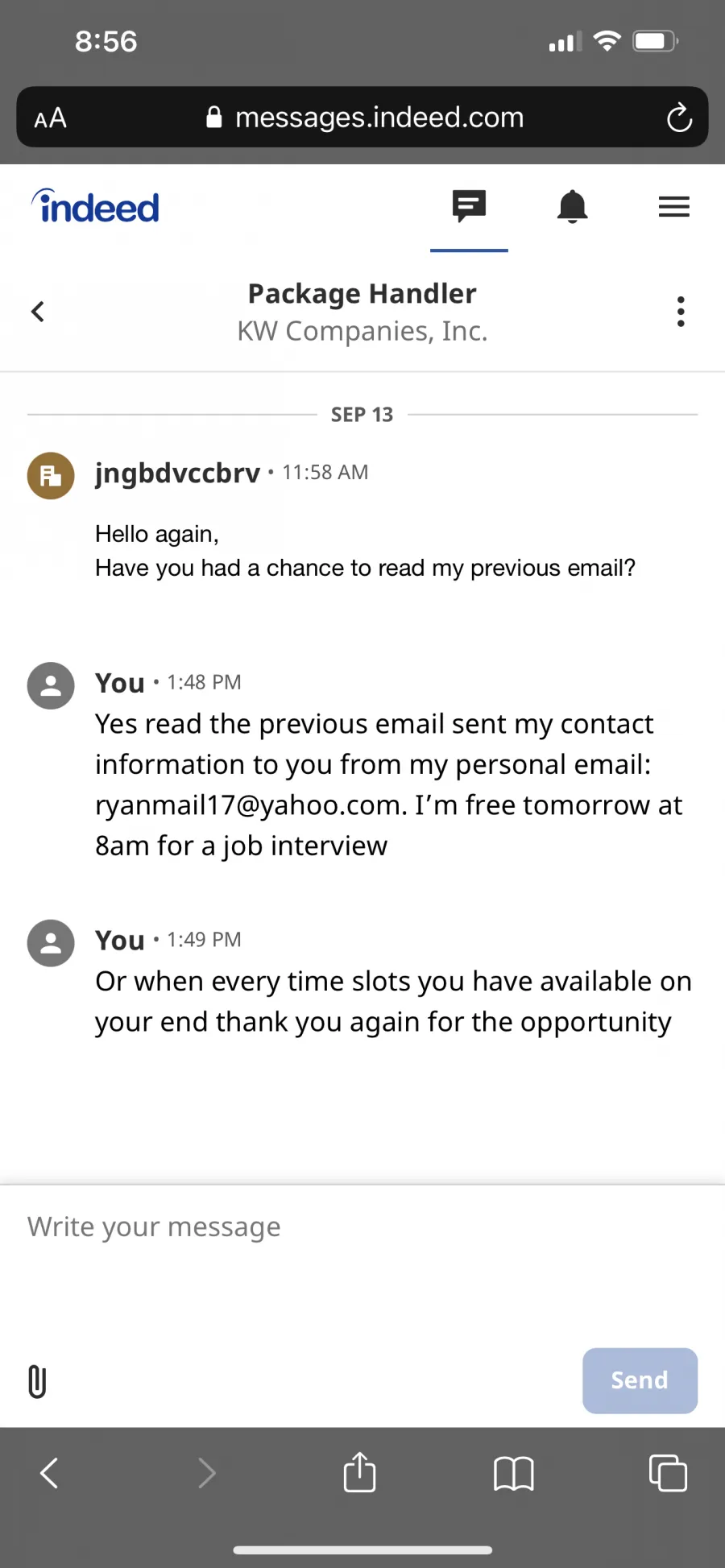Open the three-dot conversation options menu

click(681, 312)
